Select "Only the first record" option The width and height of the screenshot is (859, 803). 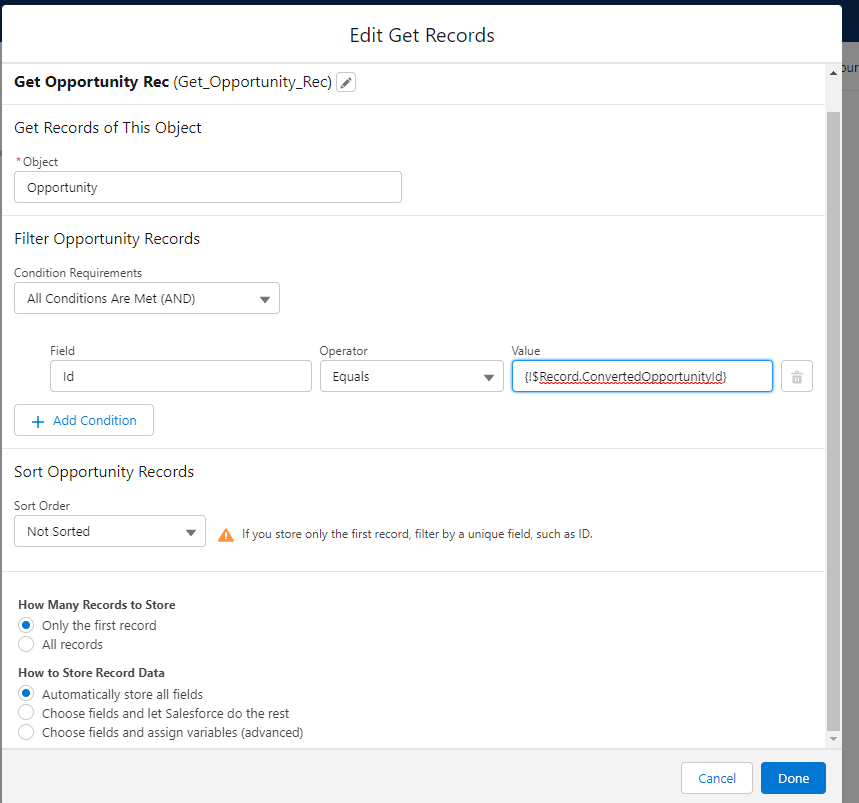pyautogui.click(x=27, y=625)
